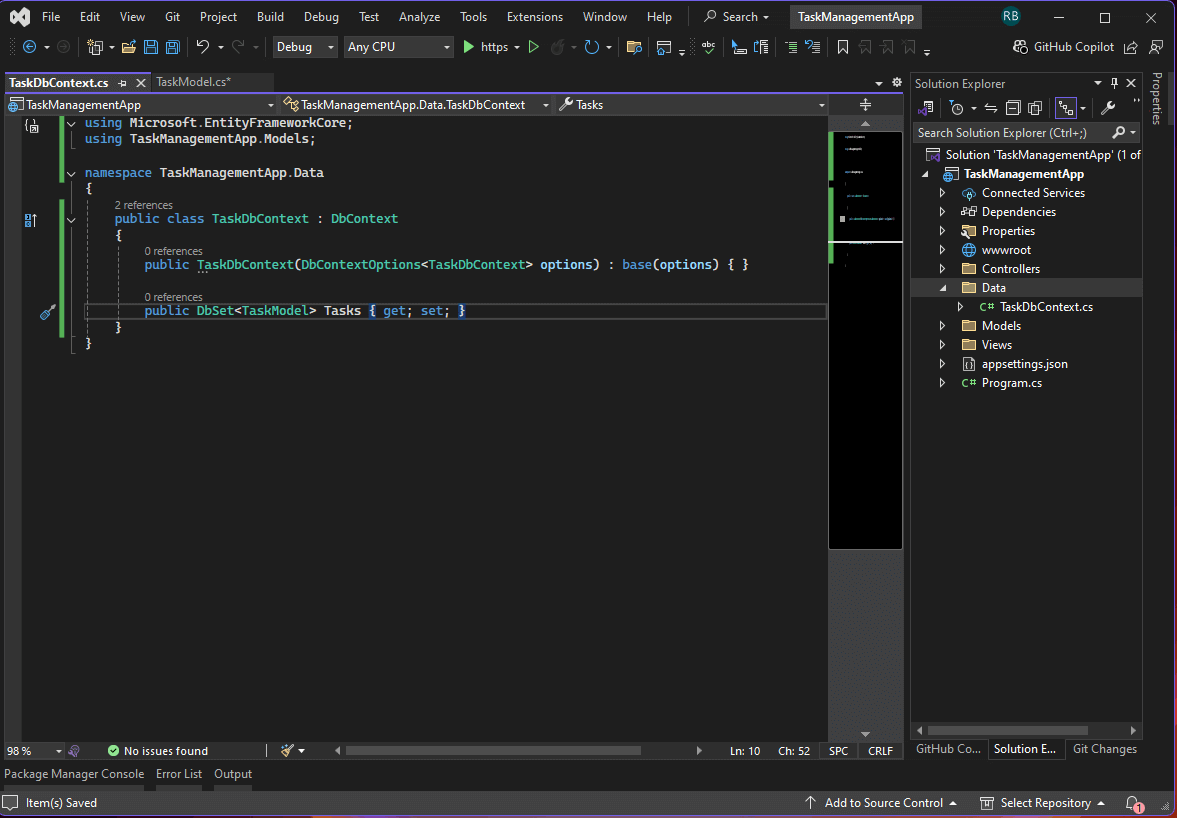
Task: Collapse all items in Solution Explorer
Action: click(1013, 108)
